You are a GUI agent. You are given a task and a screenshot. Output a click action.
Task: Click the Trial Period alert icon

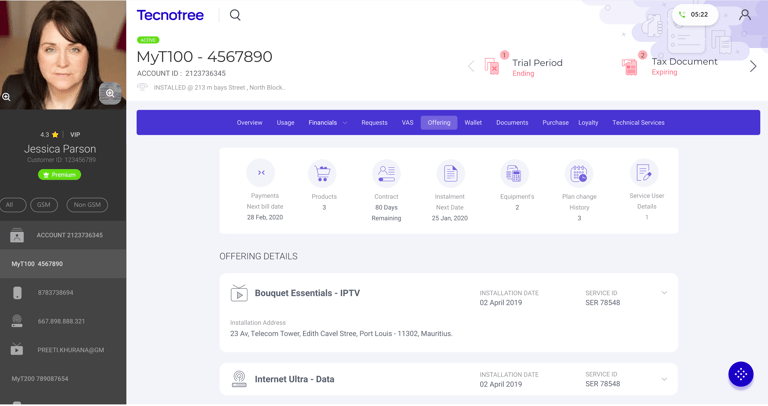[492, 66]
